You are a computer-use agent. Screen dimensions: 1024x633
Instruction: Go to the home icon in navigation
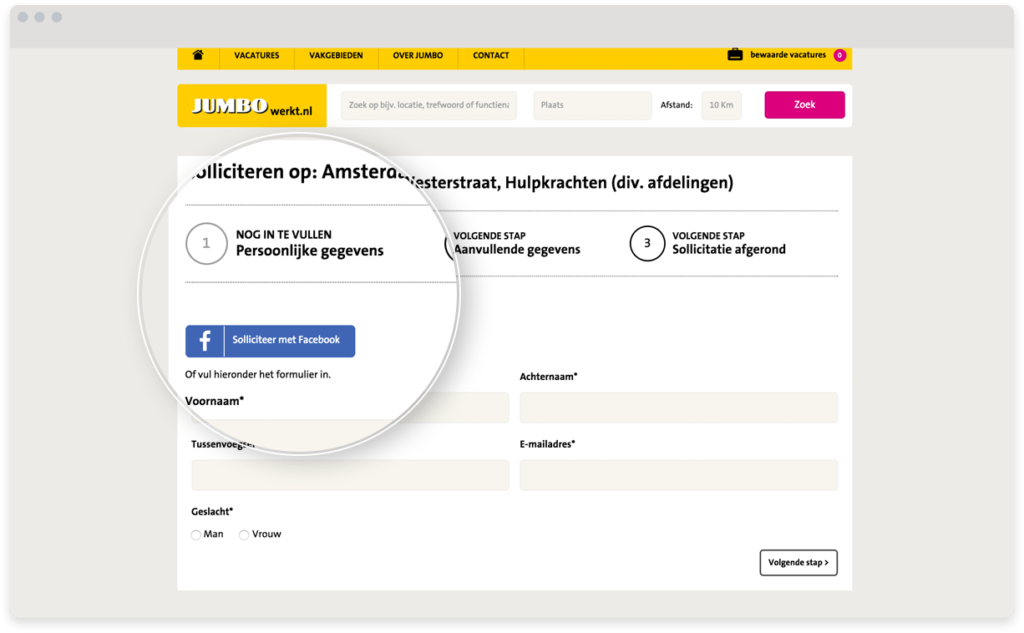pos(198,56)
